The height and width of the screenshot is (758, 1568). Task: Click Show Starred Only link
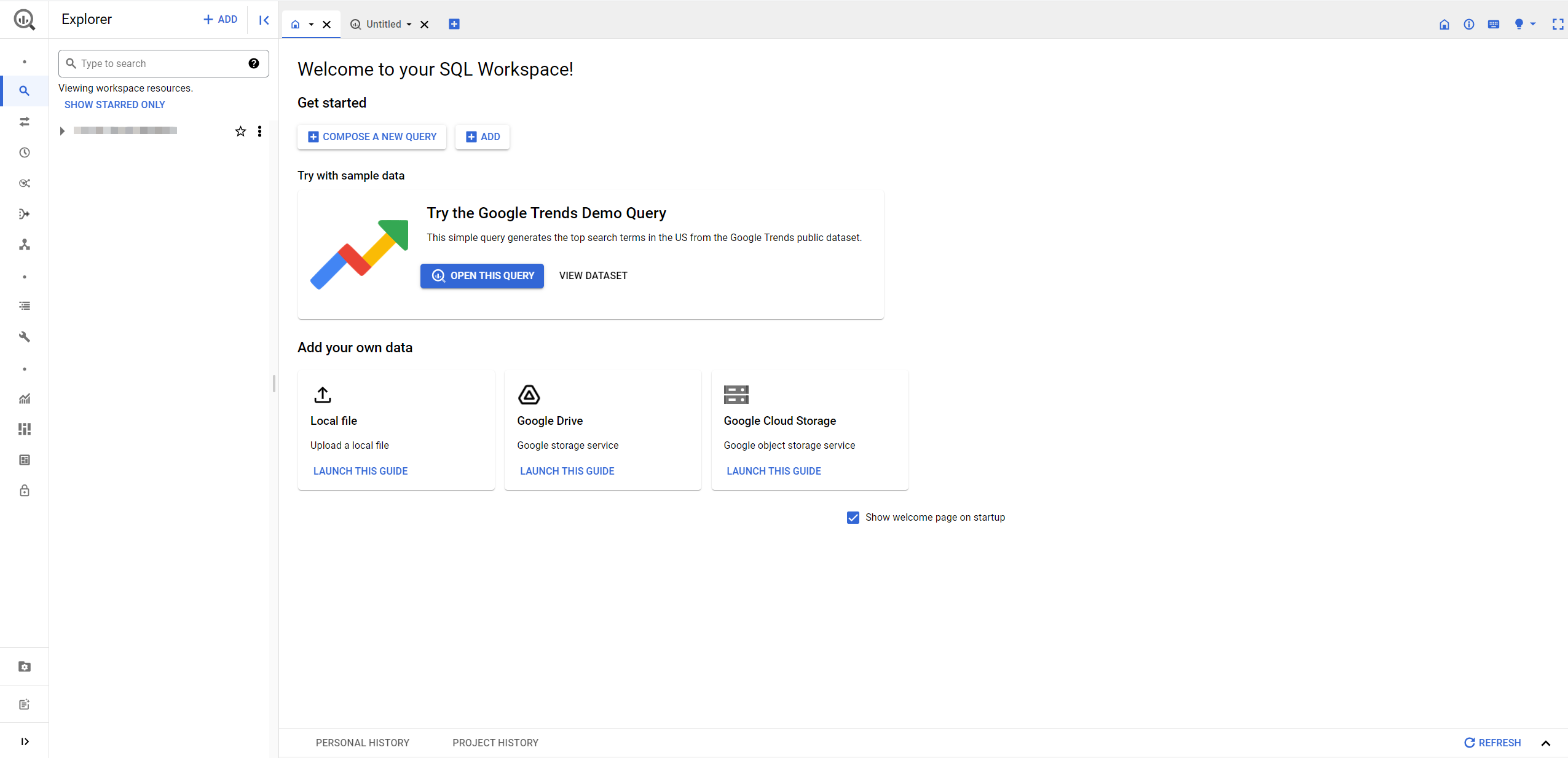point(115,105)
